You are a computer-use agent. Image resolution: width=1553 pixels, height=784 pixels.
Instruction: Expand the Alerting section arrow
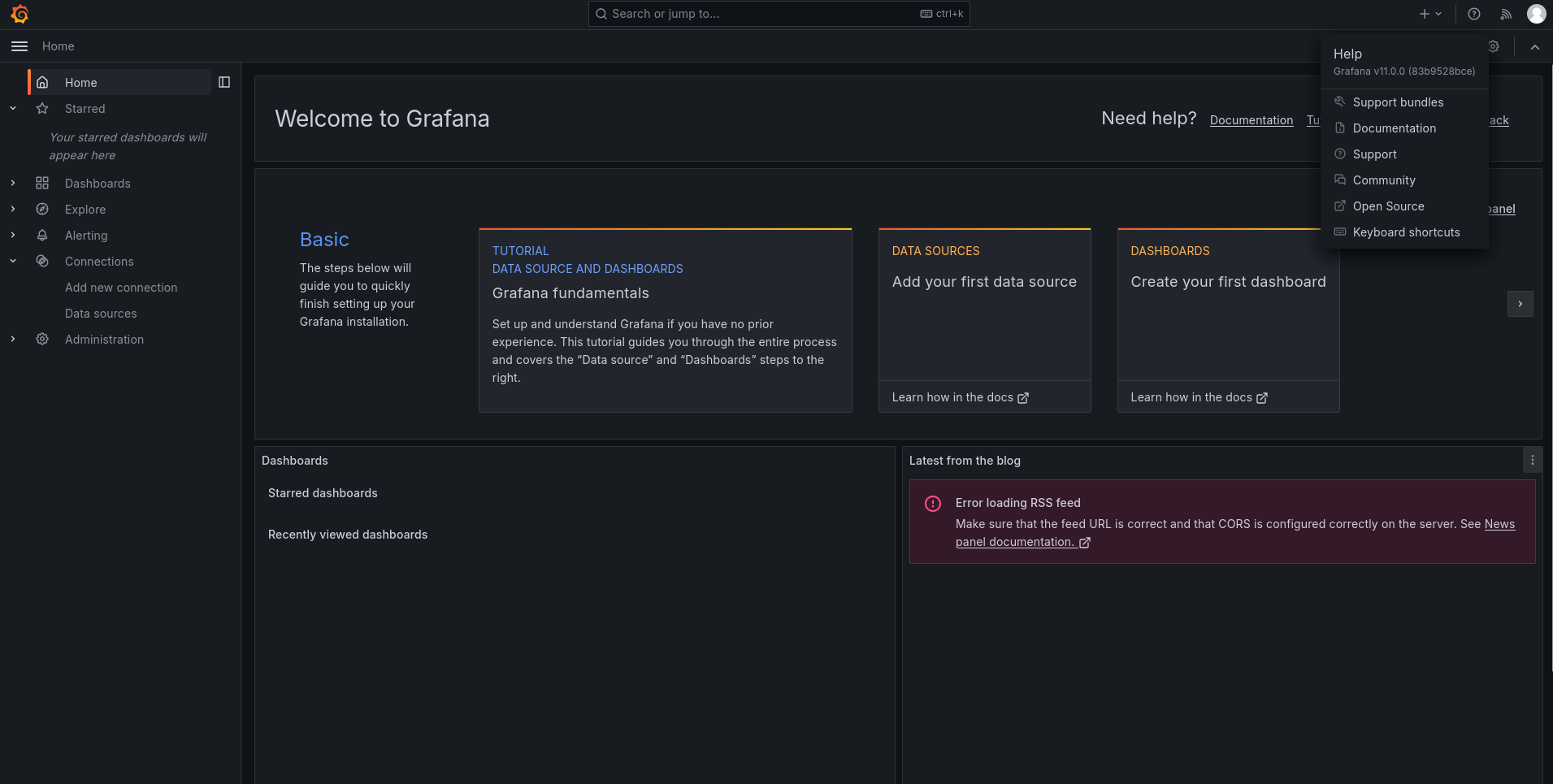[x=13, y=235]
